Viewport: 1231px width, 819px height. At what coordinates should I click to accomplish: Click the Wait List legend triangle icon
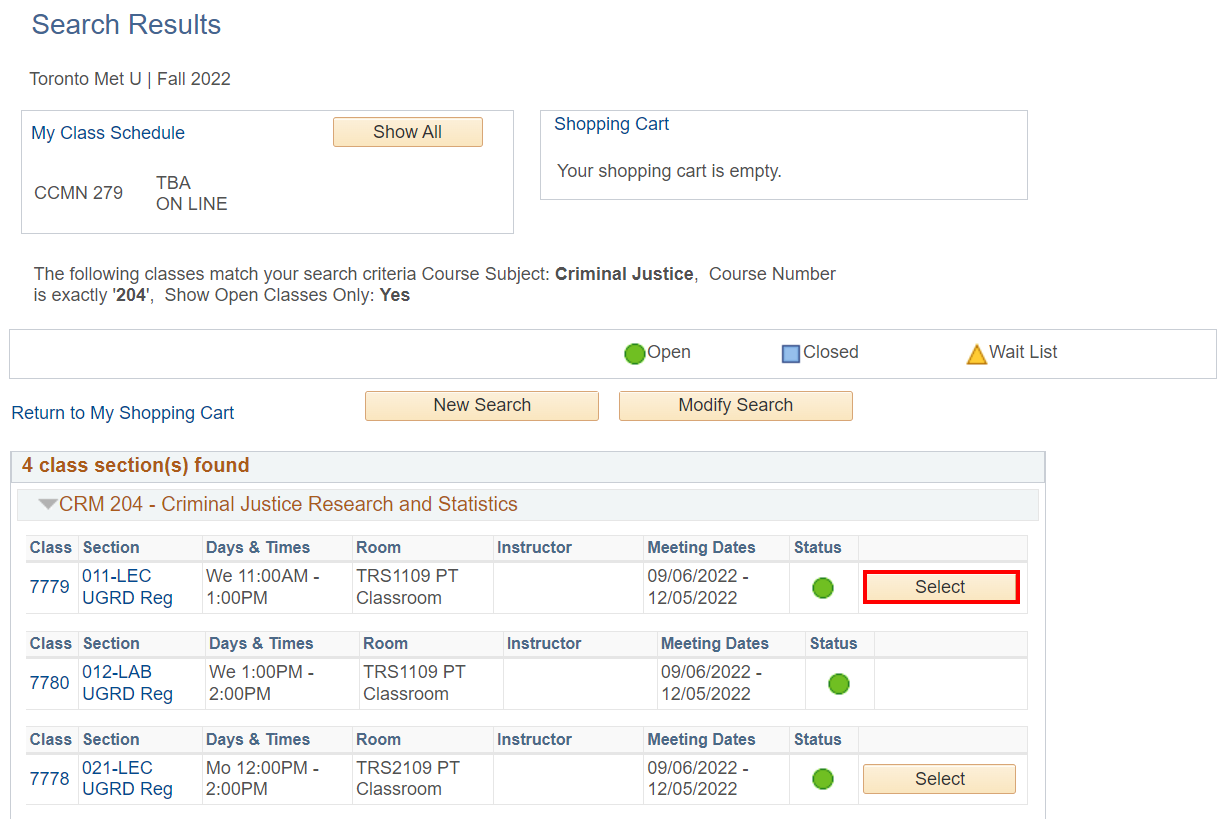pyautogui.click(x=977, y=354)
